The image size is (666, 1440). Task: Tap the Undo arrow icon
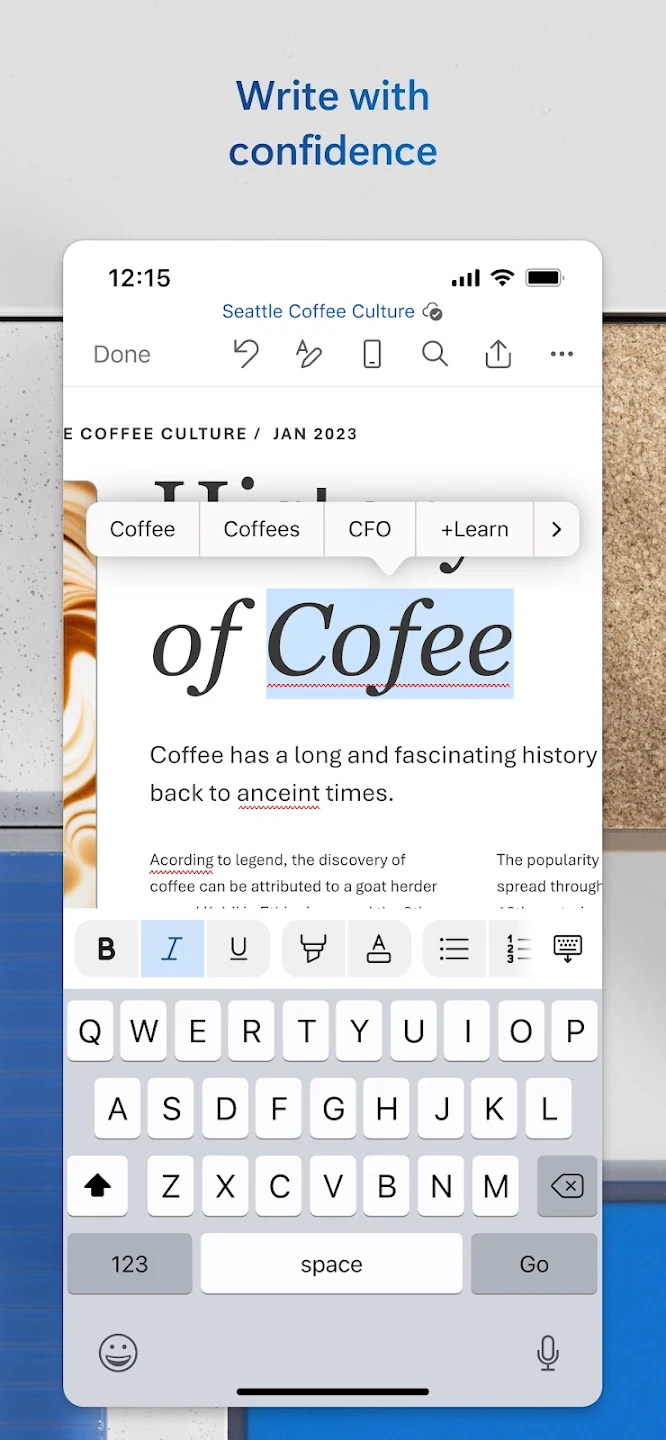246,354
